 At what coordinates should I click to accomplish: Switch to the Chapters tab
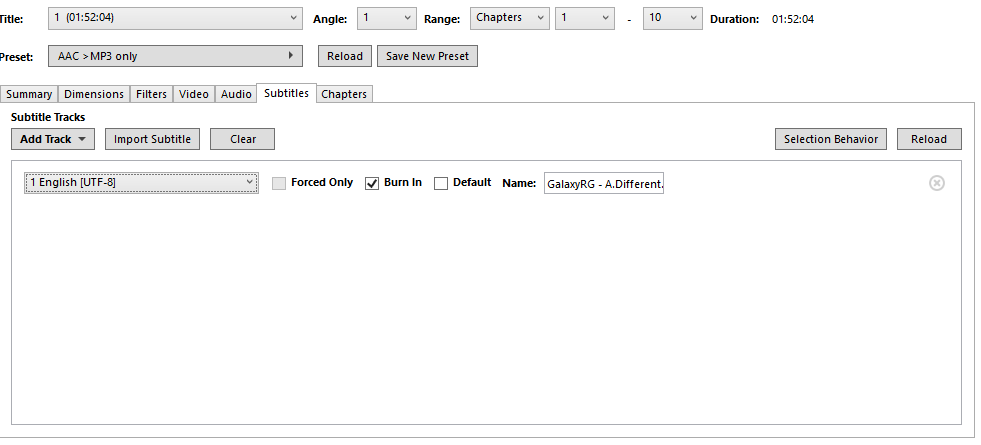pos(344,94)
